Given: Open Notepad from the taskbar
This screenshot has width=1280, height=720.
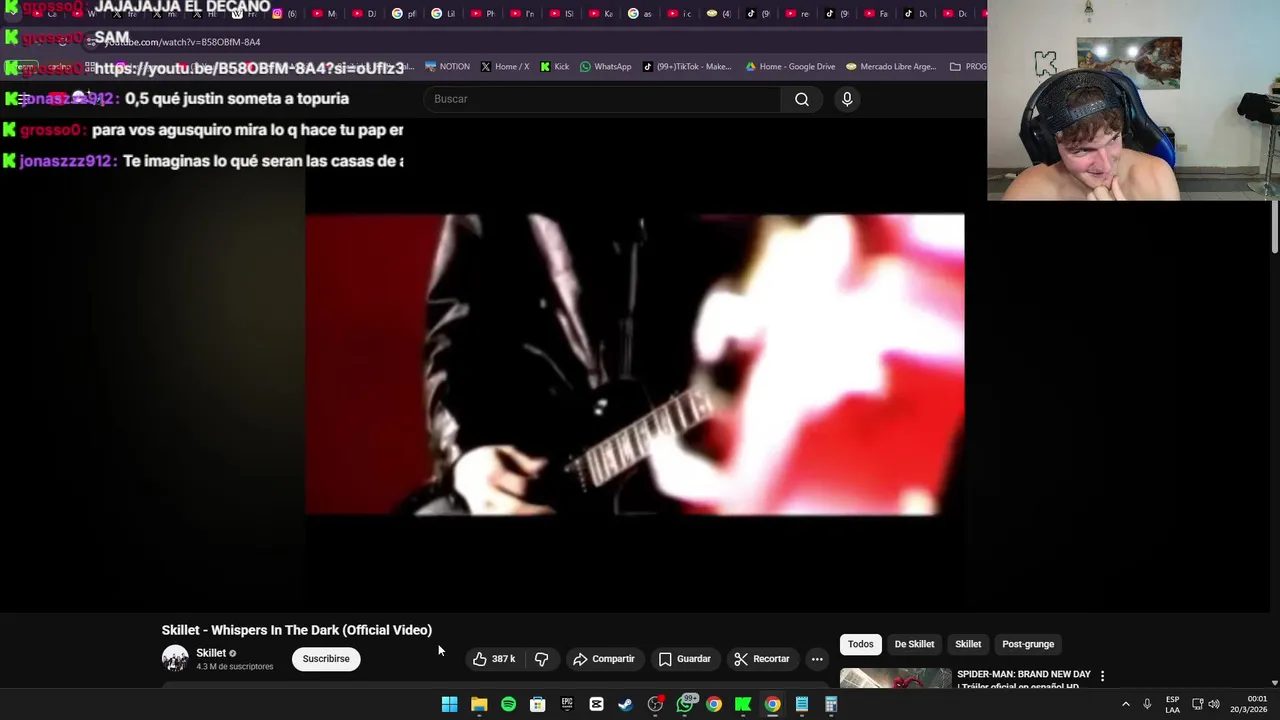Looking at the screenshot, I should click(801, 704).
